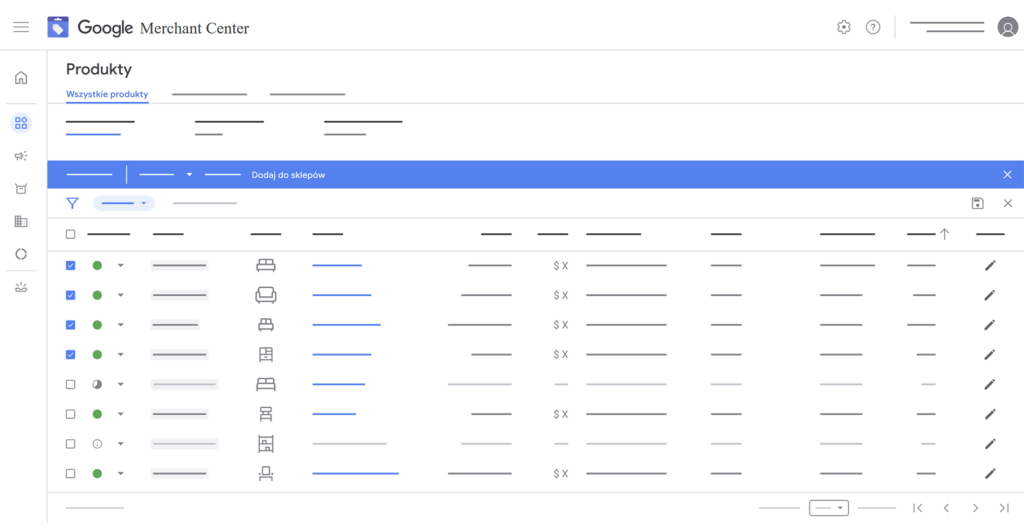Check the fifth product row checkbox
1024x529 pixels.
70,384
